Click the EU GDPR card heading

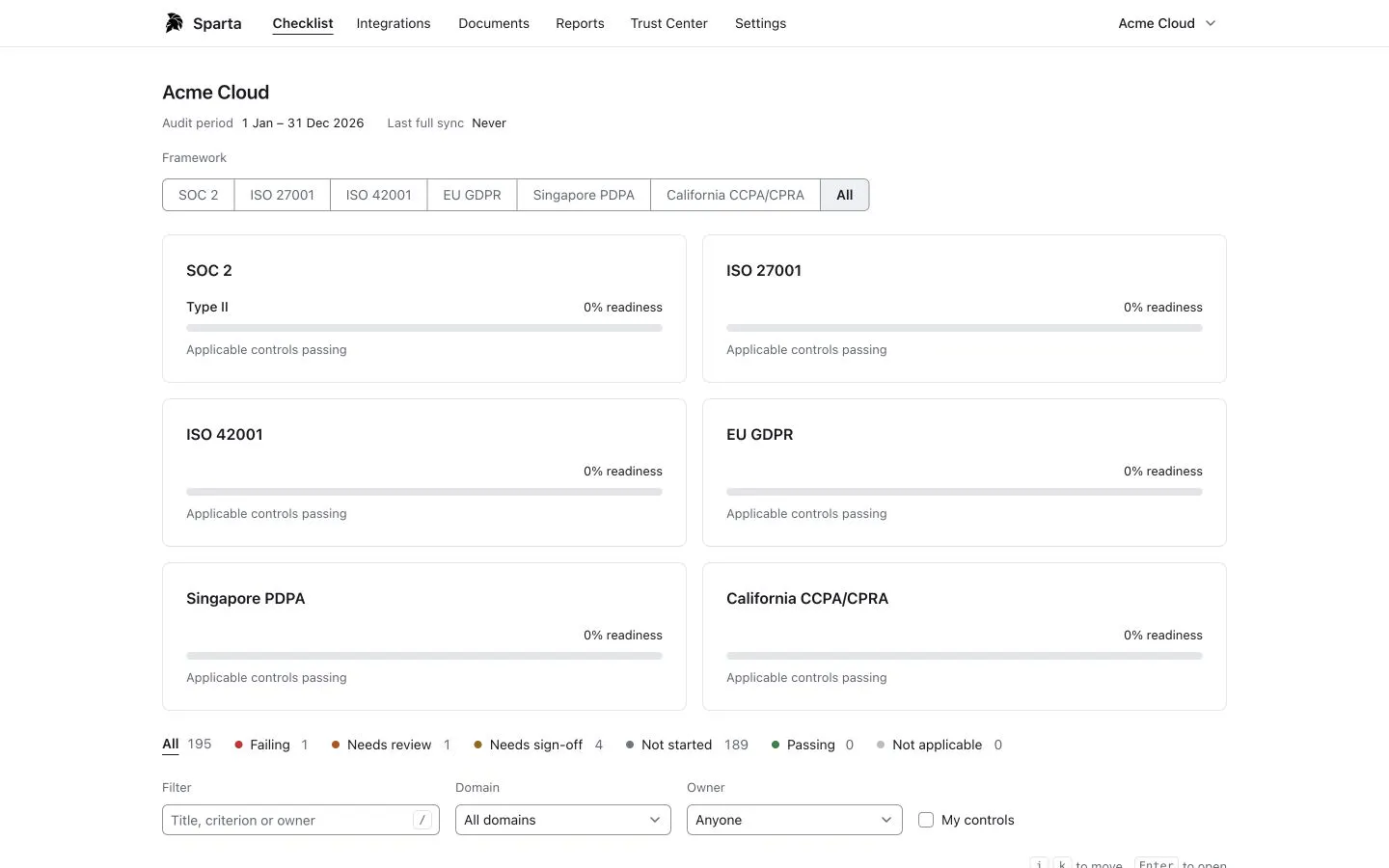[x=760, y=435]
